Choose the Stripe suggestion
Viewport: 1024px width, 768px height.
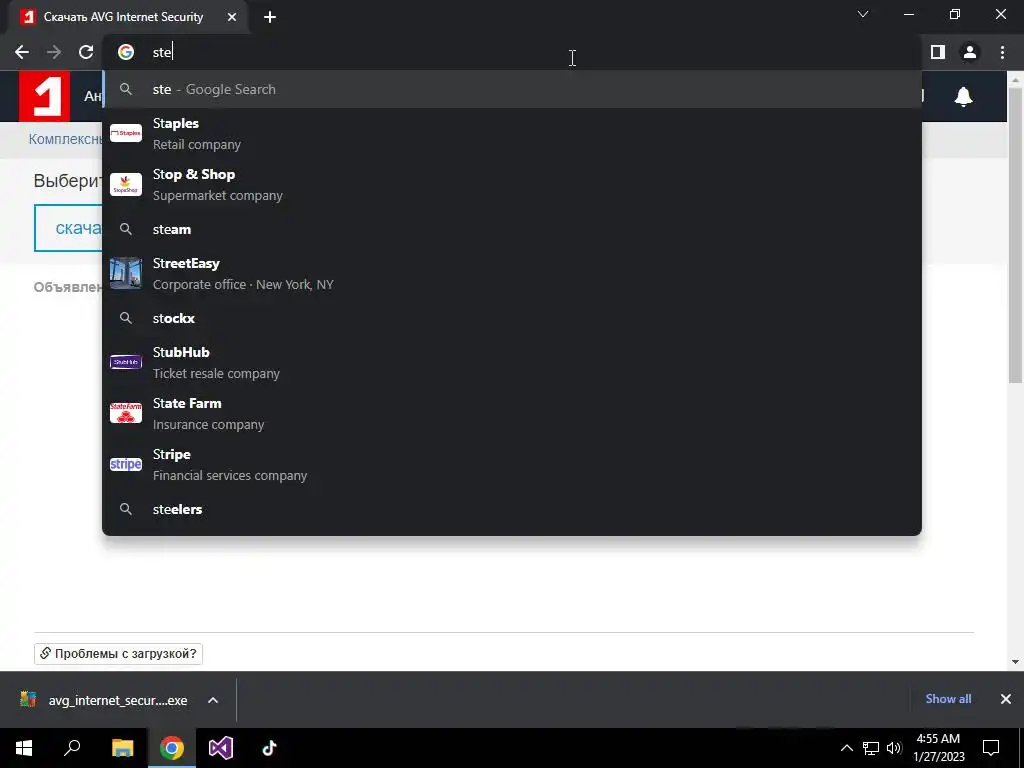(x=512, y=464)
